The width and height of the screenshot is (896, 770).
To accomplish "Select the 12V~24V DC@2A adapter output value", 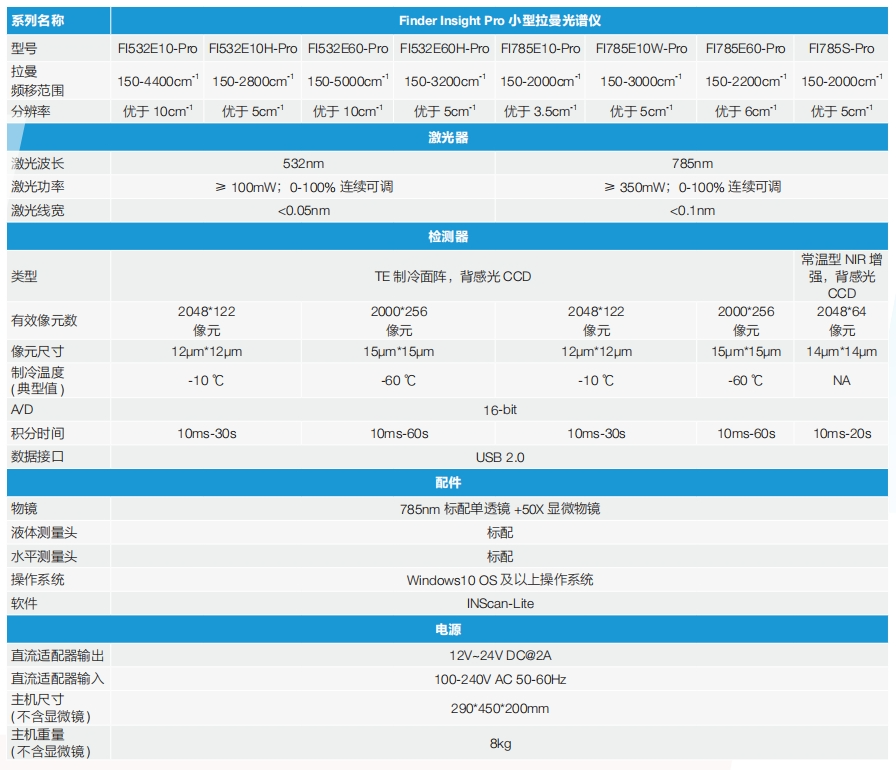I will [499, 655].
